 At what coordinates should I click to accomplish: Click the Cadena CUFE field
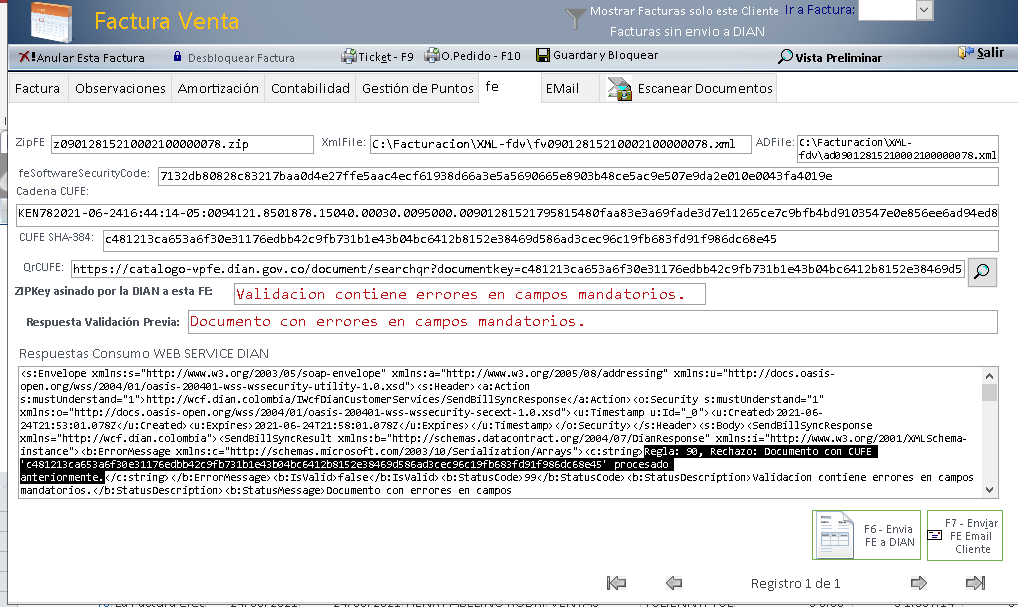(x=507, y=214)
